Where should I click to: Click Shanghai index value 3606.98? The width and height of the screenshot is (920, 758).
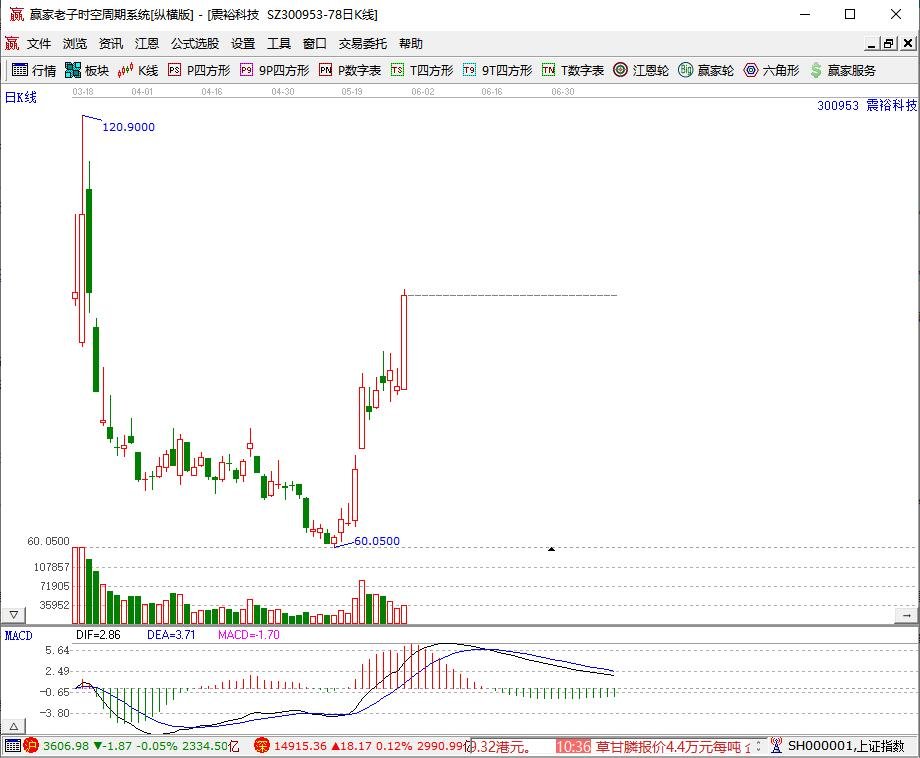coord(66,746)
